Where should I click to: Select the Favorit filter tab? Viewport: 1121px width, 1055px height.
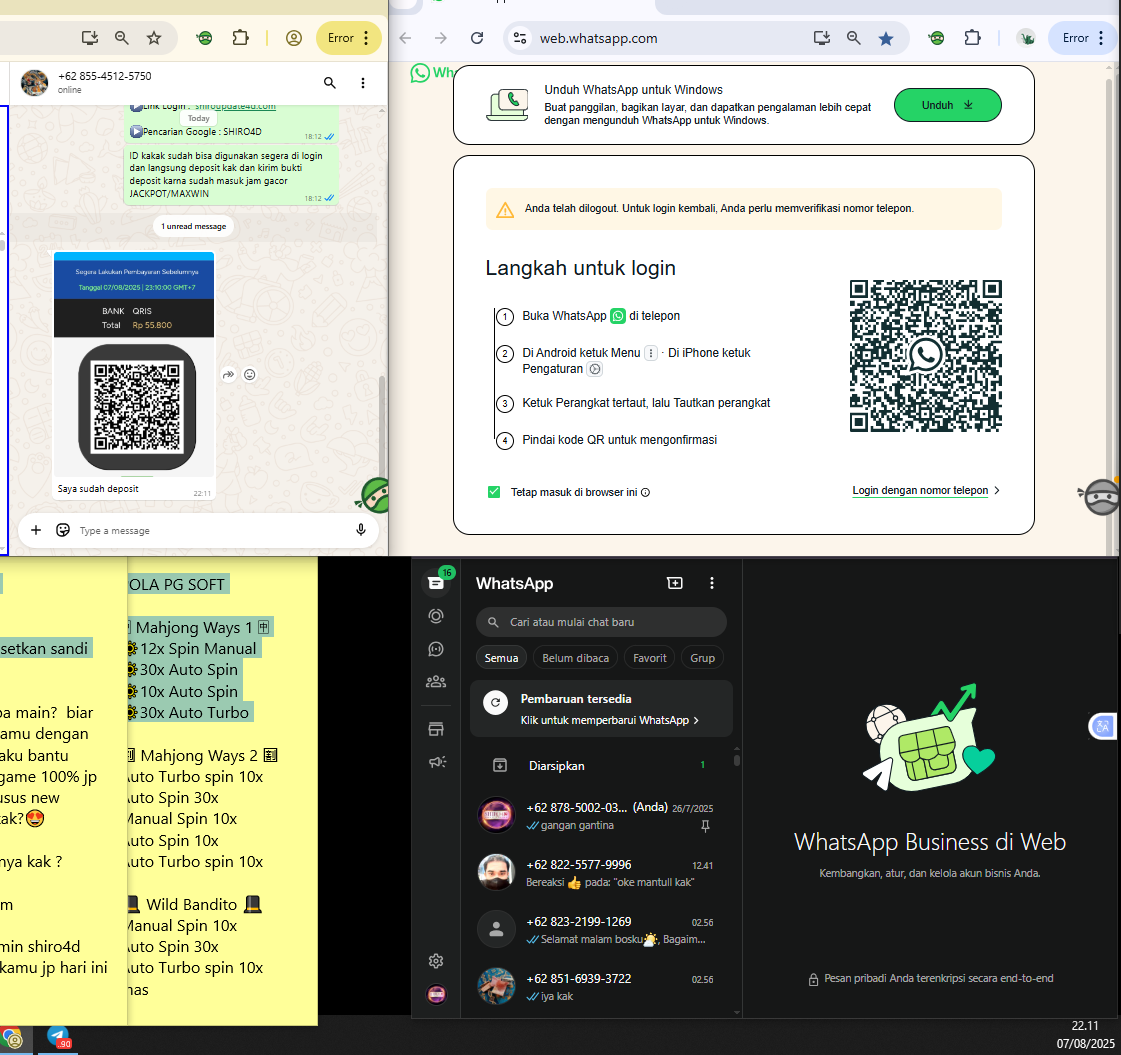tap(650, 658)
